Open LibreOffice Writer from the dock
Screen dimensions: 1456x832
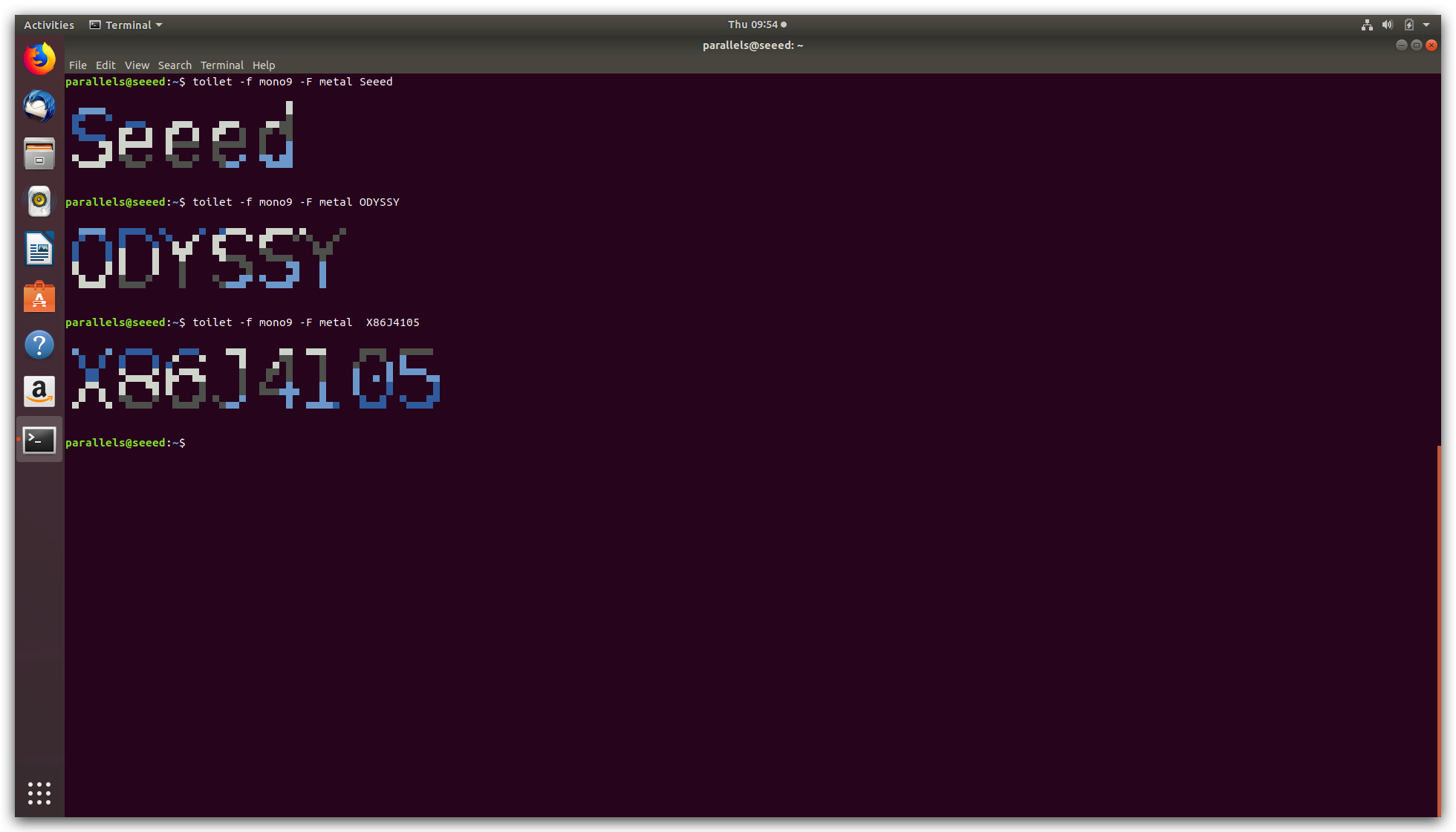[39, 249]
